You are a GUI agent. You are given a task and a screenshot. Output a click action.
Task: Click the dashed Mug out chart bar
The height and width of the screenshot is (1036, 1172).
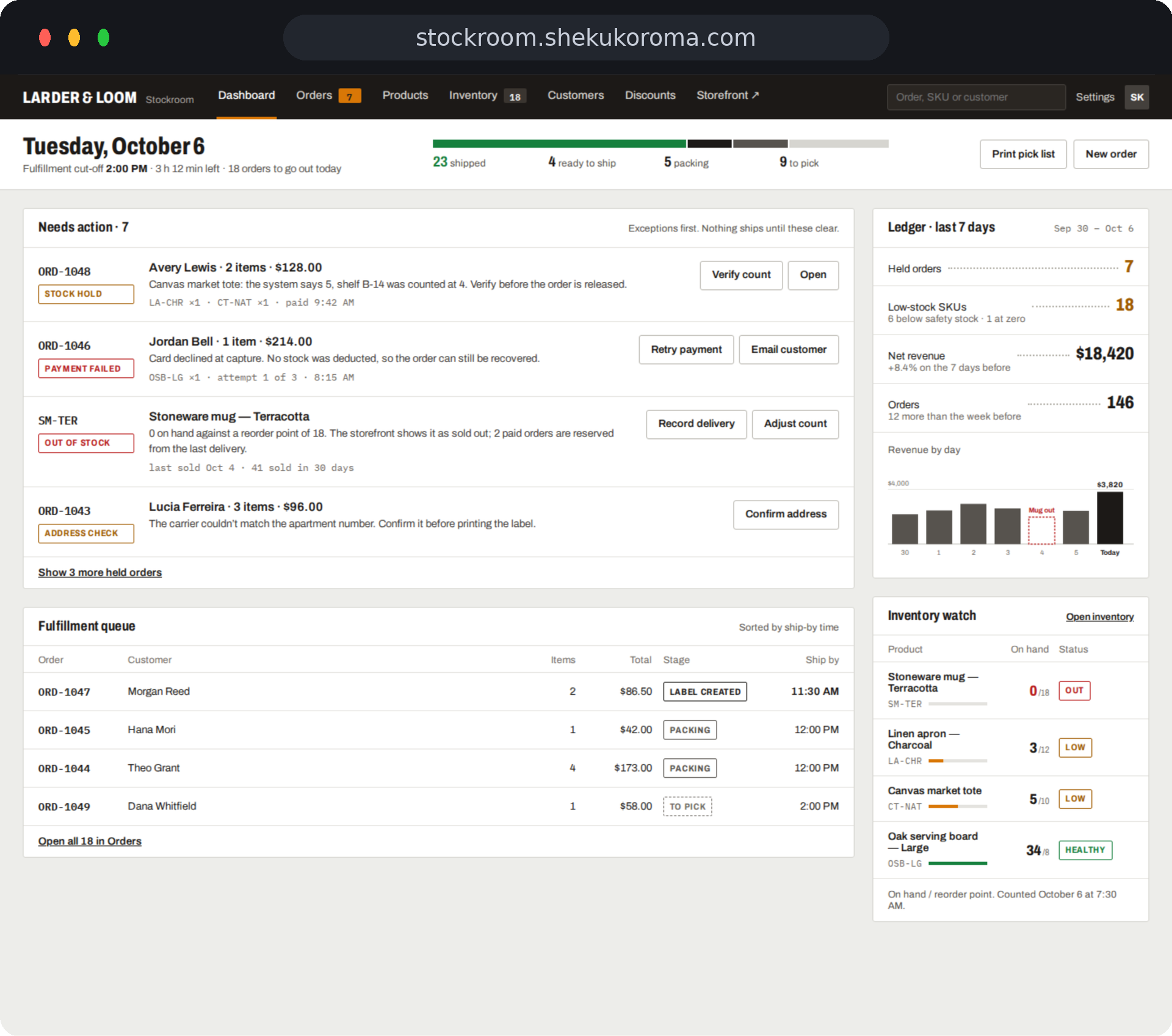[x=1041, y=531]
